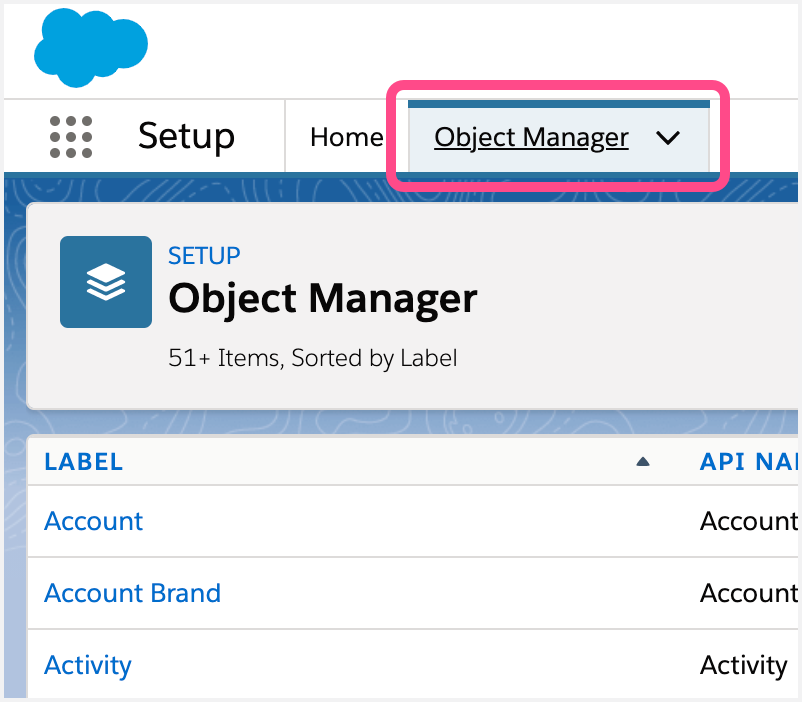Expand the Object Manager tab chevron
The image size is (802, 702).
pos(668,138)
